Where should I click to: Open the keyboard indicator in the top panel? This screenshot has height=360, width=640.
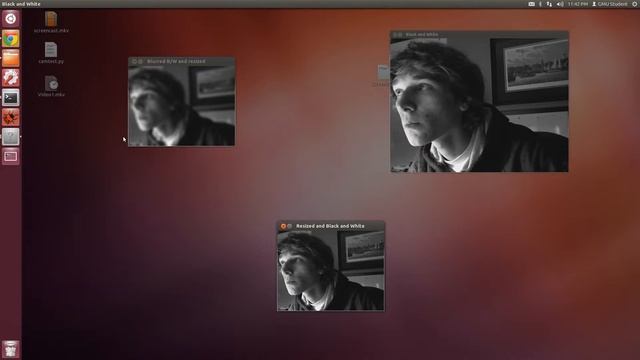531,4
